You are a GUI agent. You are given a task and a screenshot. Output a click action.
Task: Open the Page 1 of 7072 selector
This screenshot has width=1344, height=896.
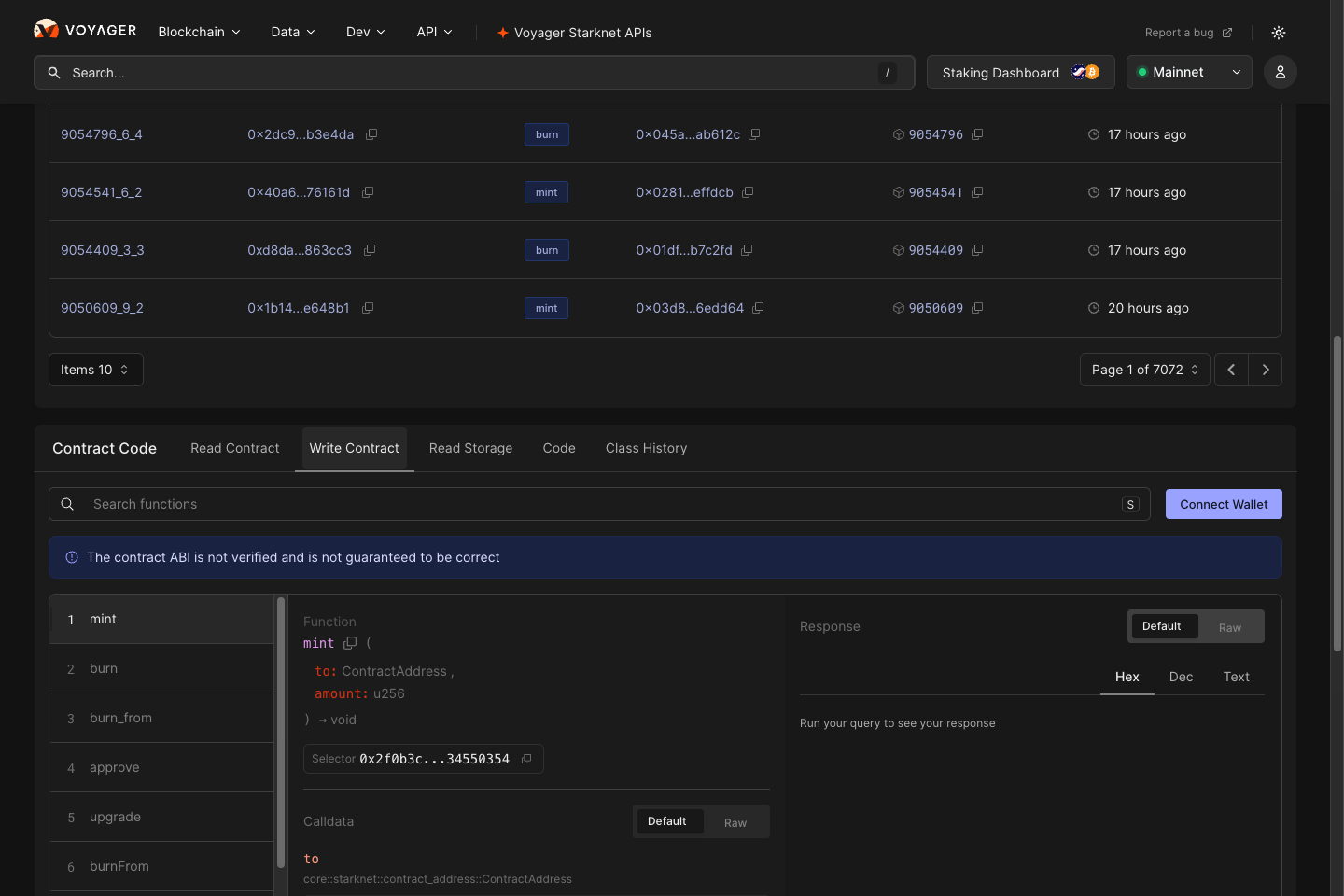point(1144,370)
